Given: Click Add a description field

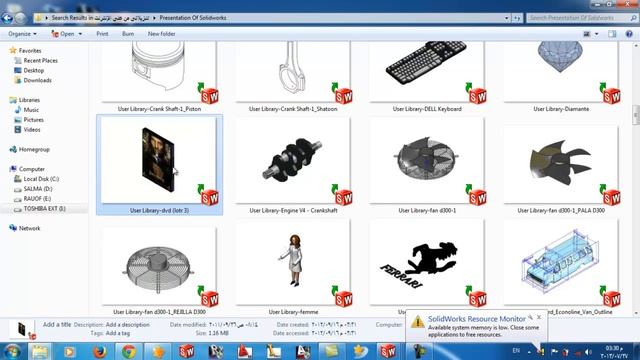Looking at the screenshot, I should tap(128, 325).
